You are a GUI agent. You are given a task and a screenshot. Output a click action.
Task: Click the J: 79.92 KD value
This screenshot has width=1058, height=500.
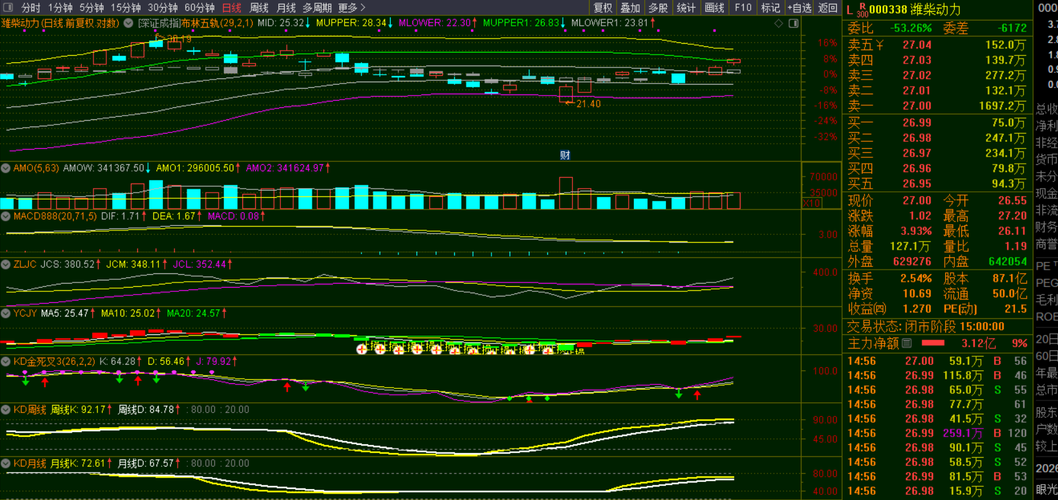click(x=217, y=361)
